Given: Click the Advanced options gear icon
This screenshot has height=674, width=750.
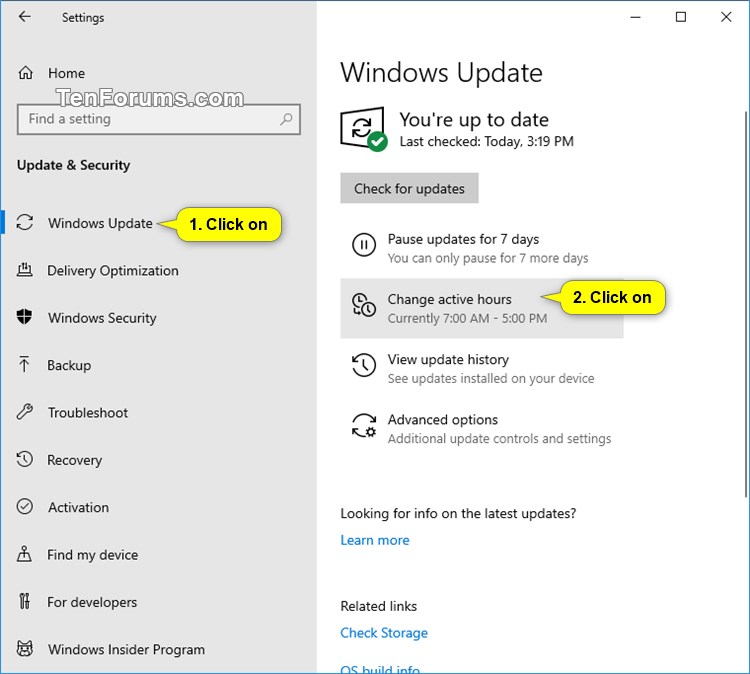Looking at the screenshot, I should (x=364, y=425).
